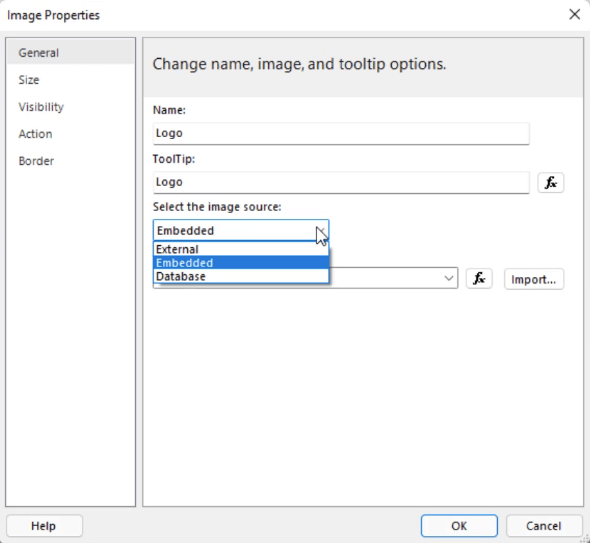Open the Help button
This screenshot has width=590, height=543.
point(44,526)
